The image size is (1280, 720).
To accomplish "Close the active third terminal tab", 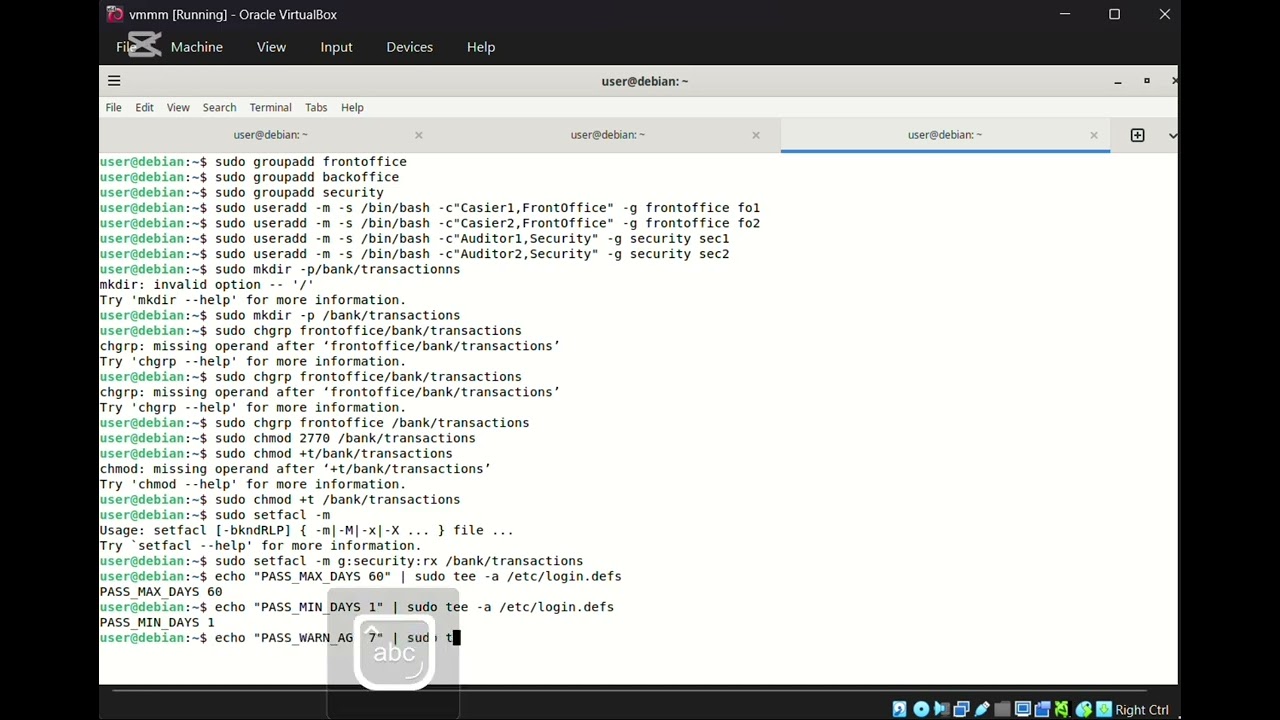I will 1094,135.
